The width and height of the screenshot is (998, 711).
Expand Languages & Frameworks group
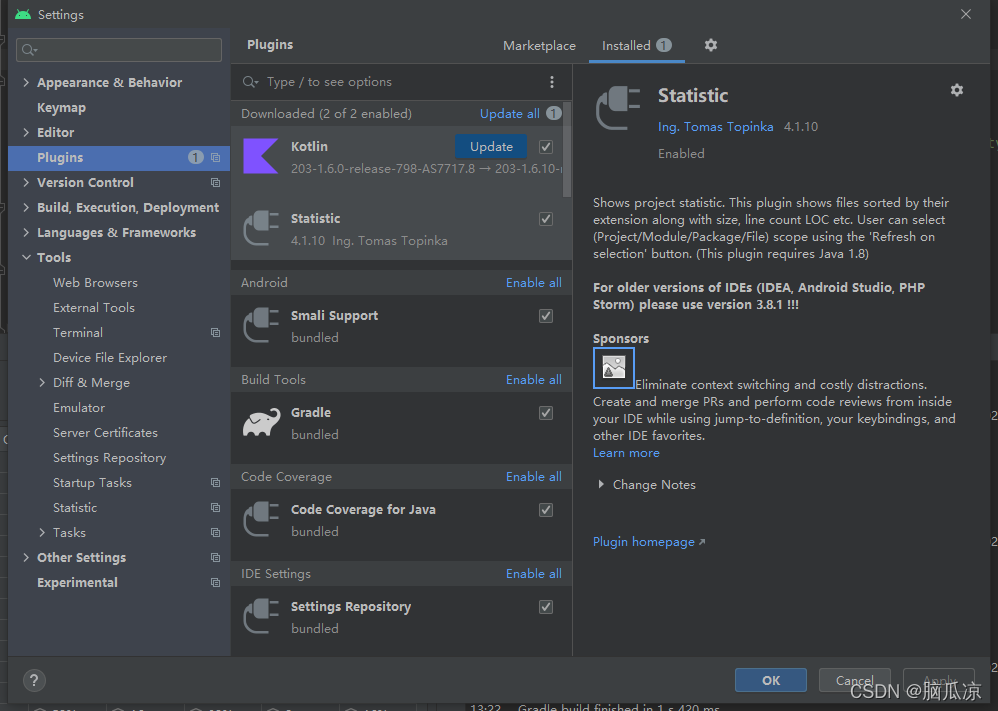(x=26, y=232)
